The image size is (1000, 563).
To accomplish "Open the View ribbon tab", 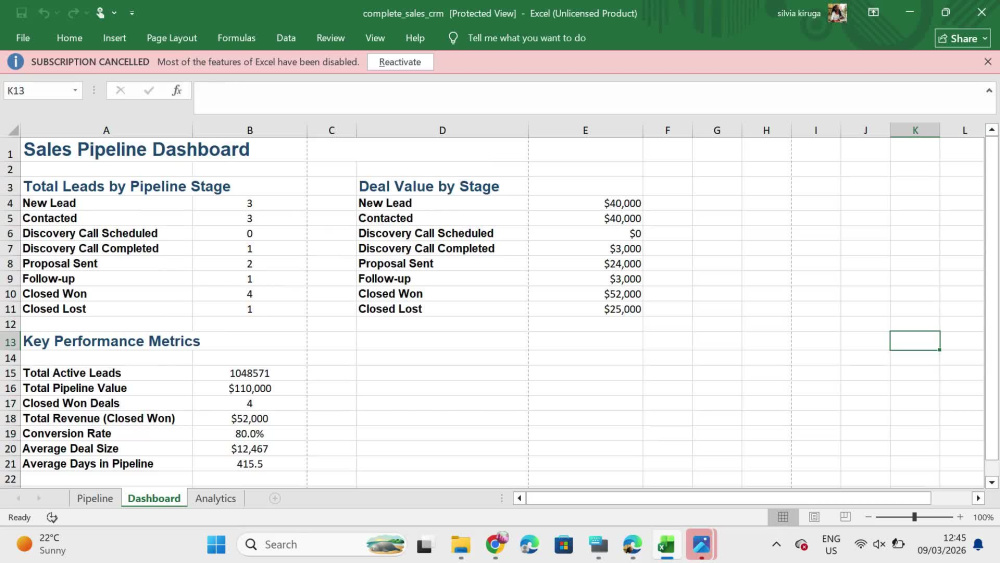I will pyautogui.click(x=375, y=38).
